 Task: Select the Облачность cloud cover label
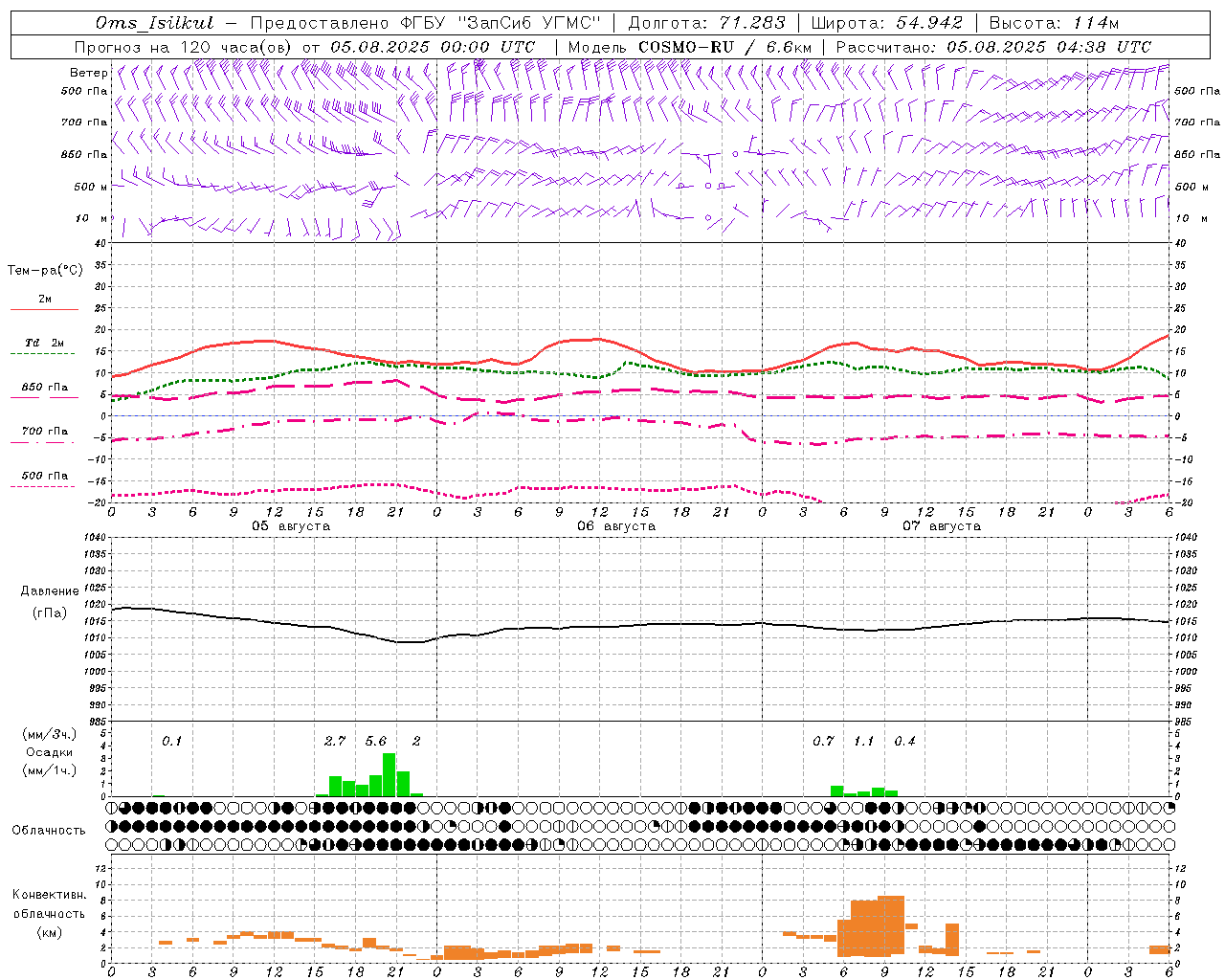(49, 830)
